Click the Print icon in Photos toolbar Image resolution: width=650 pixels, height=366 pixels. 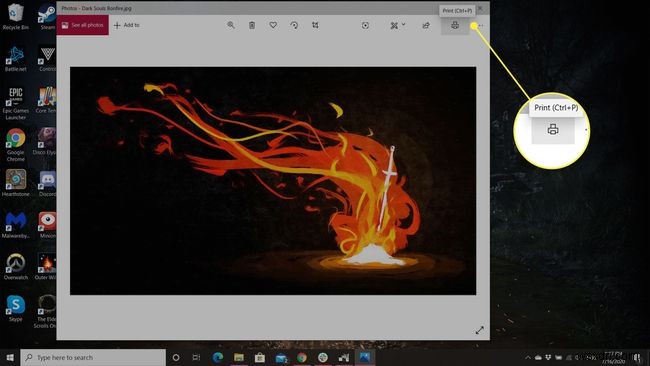tap(455, 25)
